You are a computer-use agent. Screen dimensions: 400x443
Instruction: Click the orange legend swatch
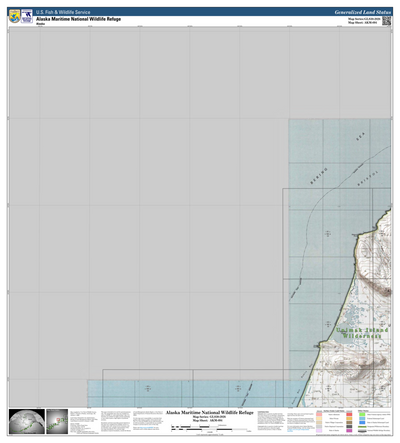[x=349, y=418]
